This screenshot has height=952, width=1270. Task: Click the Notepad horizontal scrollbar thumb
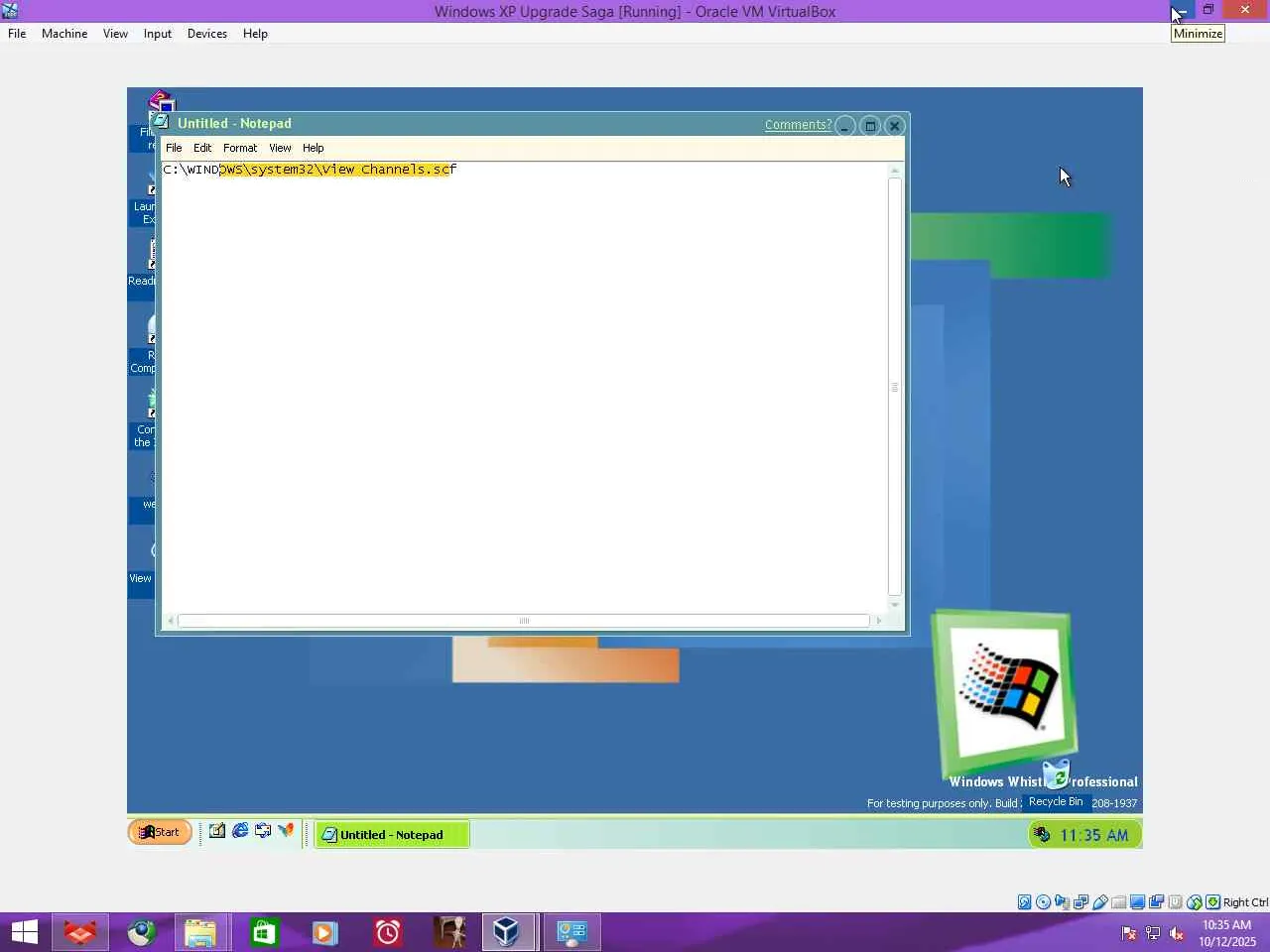(x=524, y=621)
